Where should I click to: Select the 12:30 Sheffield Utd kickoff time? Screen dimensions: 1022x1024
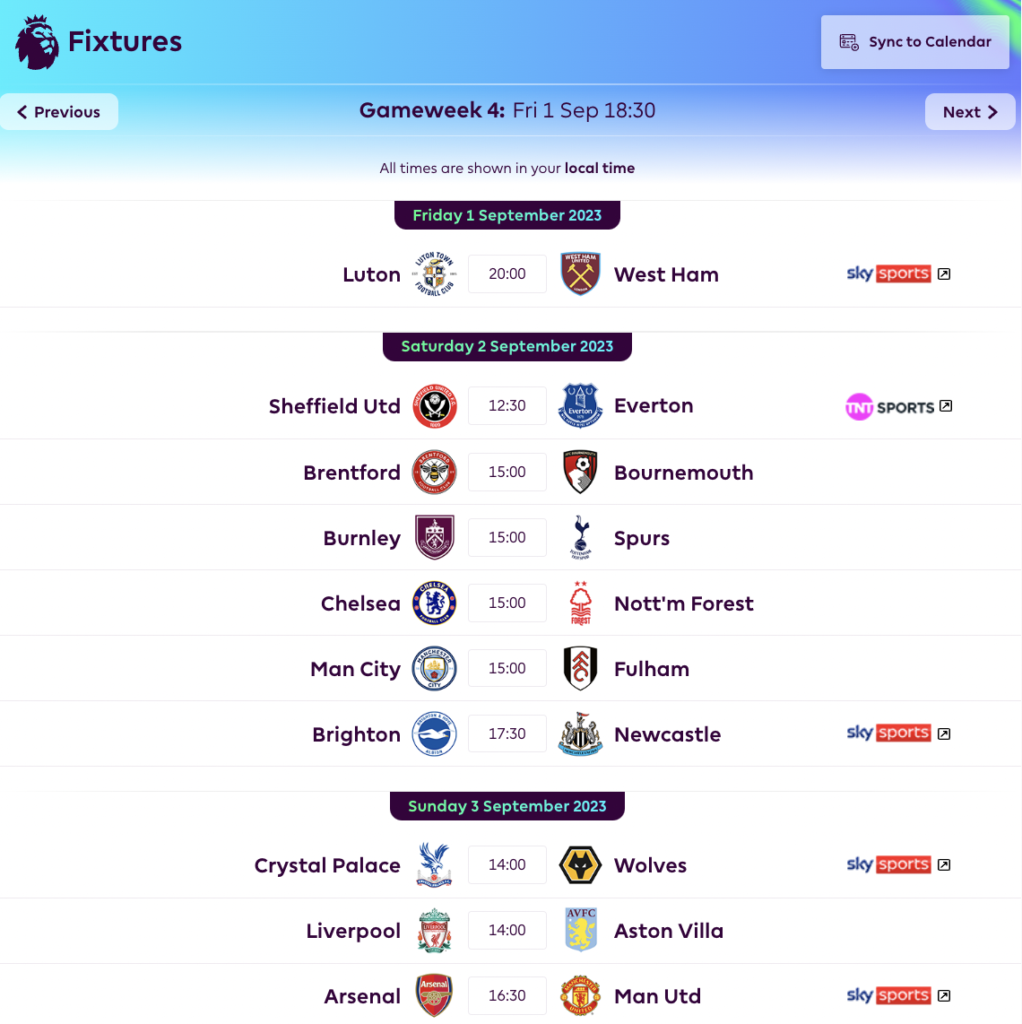click(507, 406)
